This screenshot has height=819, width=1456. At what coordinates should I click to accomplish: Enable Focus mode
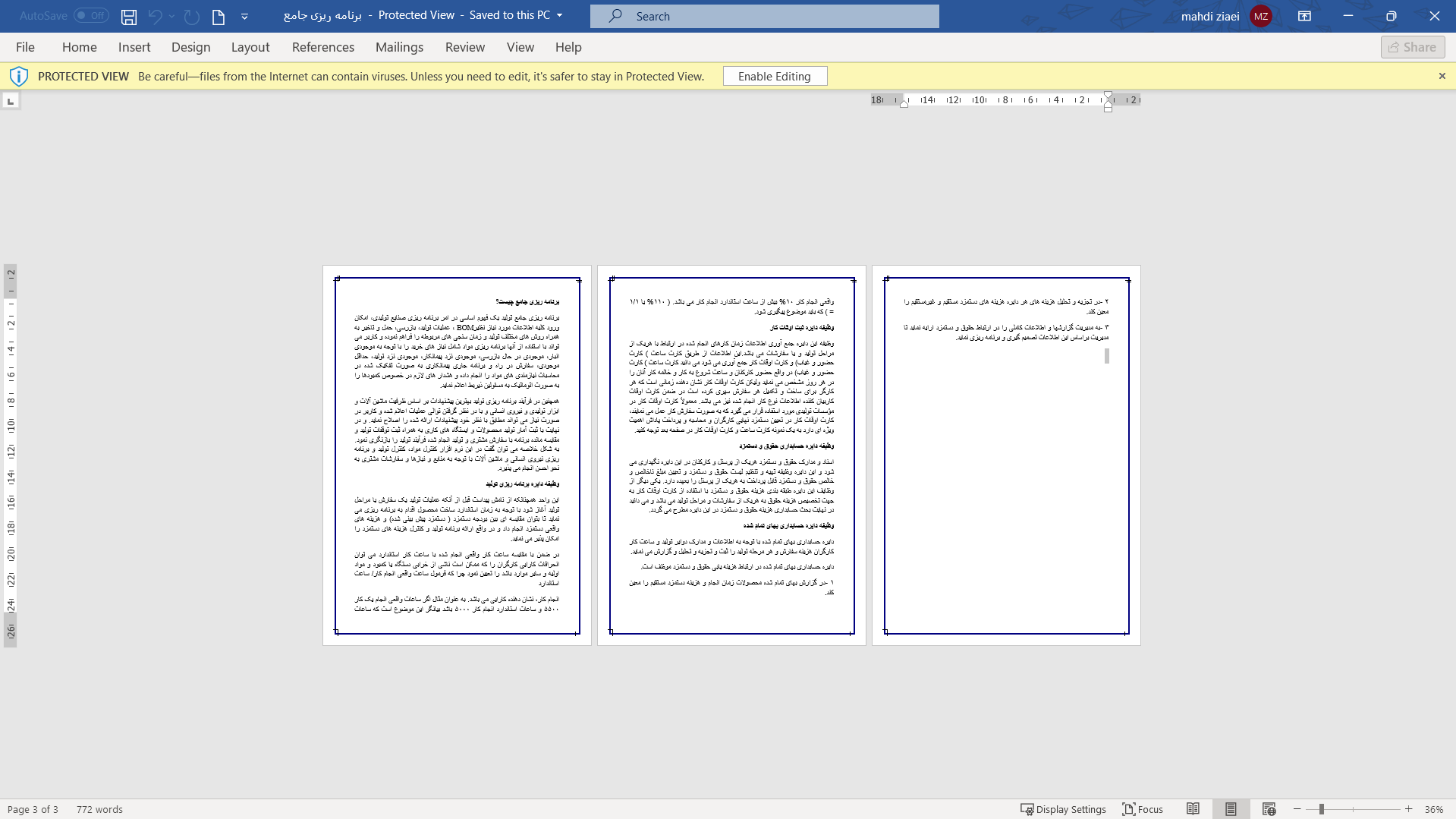1143,809
